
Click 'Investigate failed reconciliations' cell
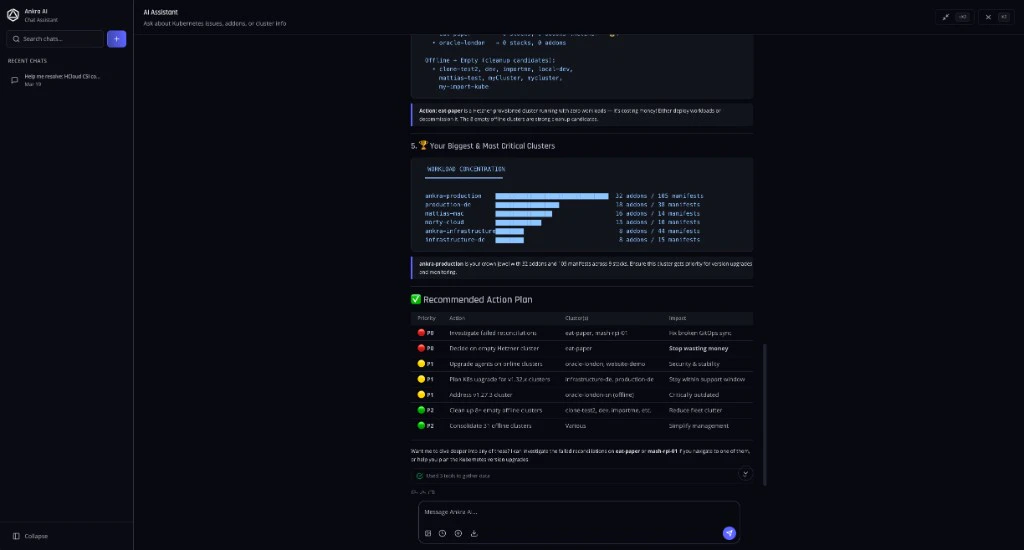(x=492, y=333)
